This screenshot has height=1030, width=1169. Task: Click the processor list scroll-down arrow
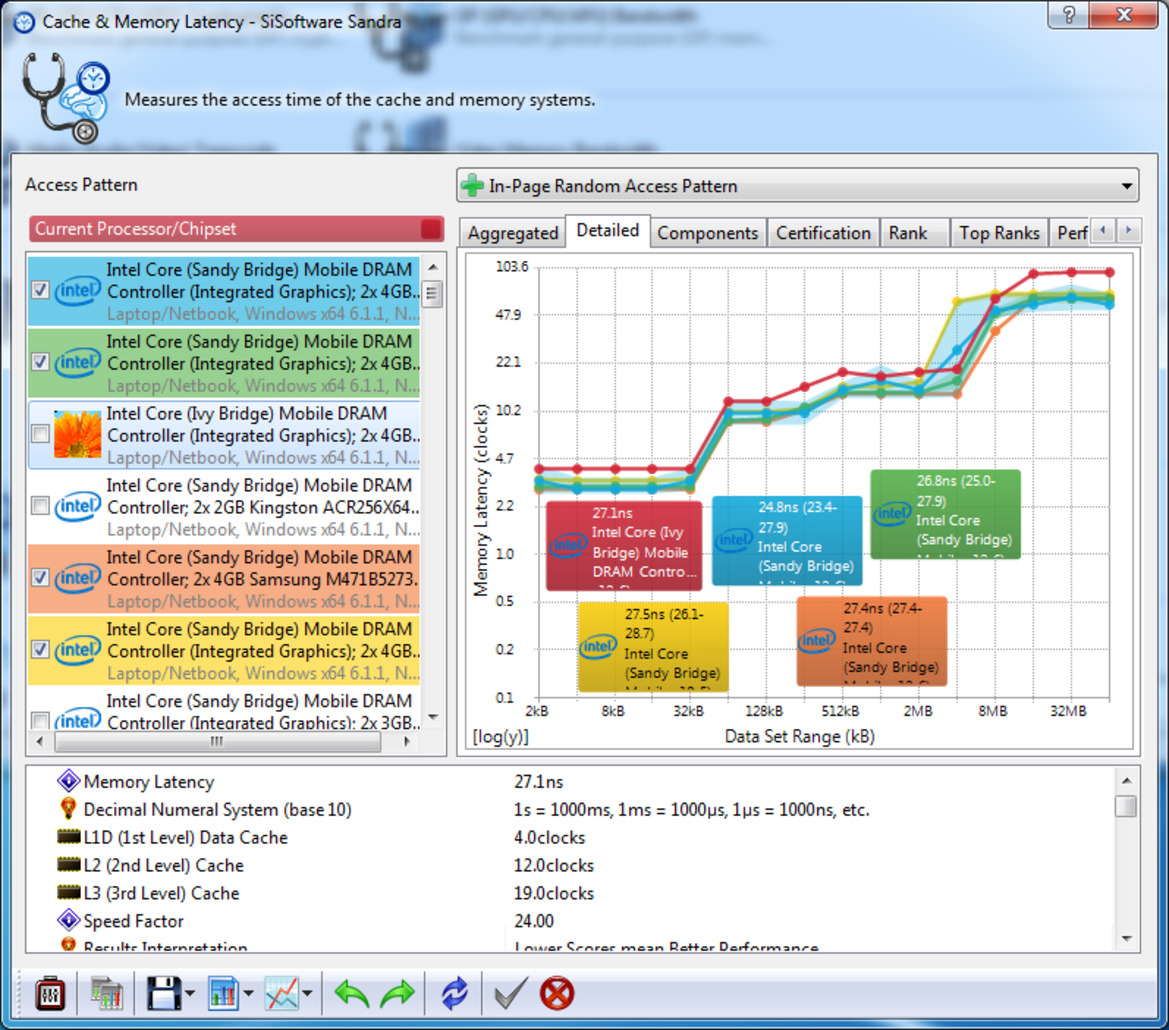click(433, 717)
